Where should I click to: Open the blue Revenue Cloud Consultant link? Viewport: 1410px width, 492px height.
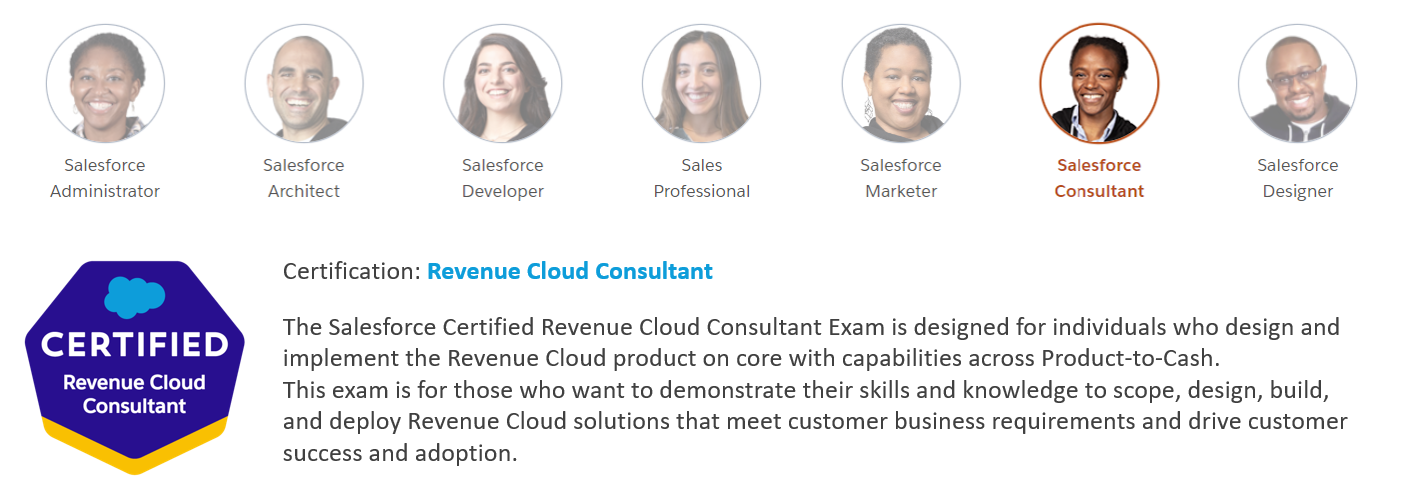569,271
